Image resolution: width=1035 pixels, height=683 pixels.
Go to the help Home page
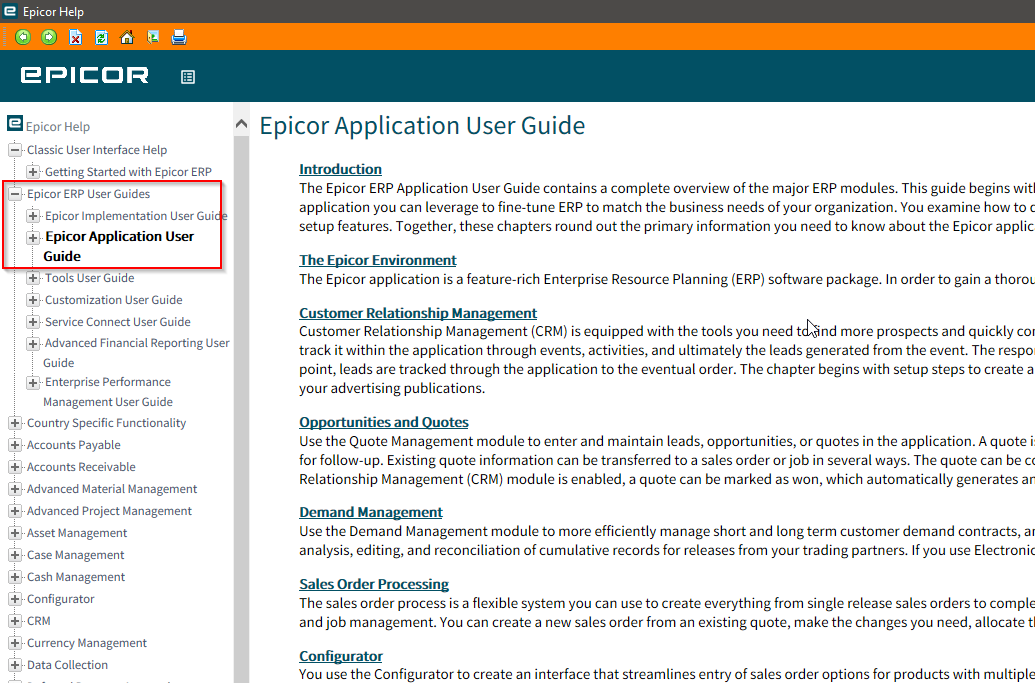tap(127, 38)
